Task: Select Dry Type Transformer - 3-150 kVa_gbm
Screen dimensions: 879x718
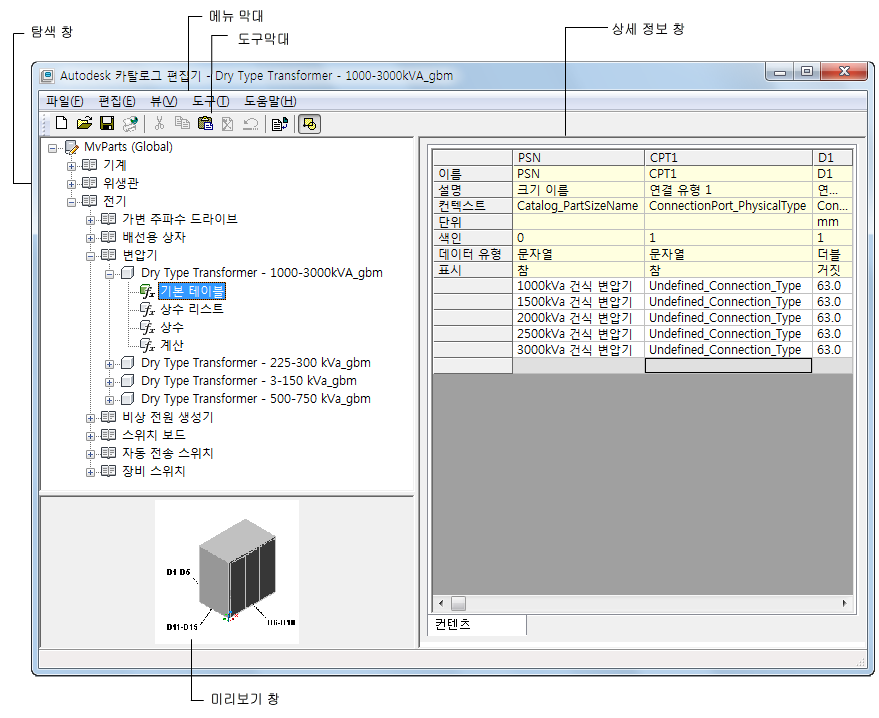Action: [x=249, y=381]
